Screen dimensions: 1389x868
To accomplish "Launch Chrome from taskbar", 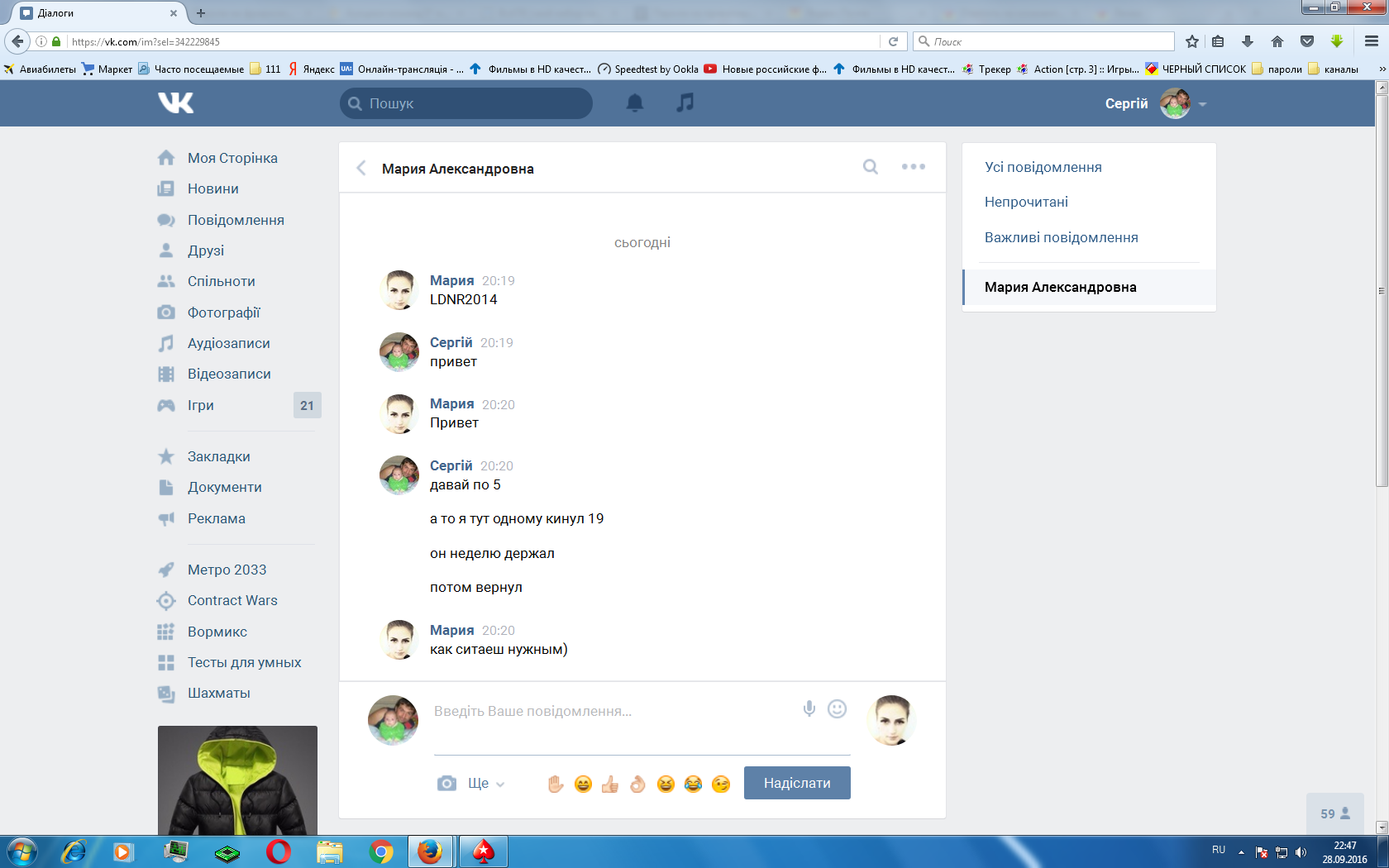I will 381,851.
